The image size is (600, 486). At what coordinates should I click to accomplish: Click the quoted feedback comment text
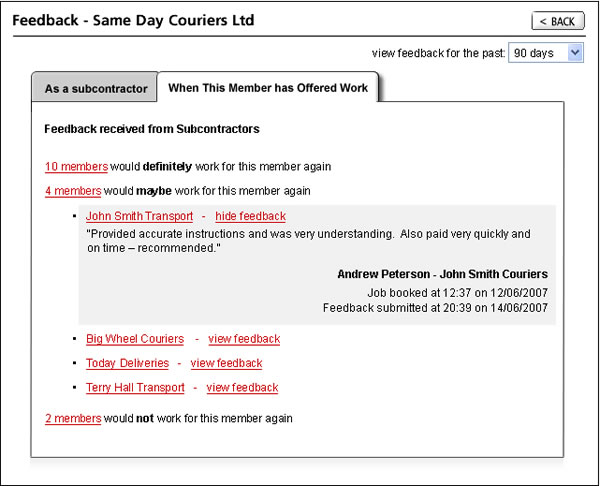click(308, 240)
